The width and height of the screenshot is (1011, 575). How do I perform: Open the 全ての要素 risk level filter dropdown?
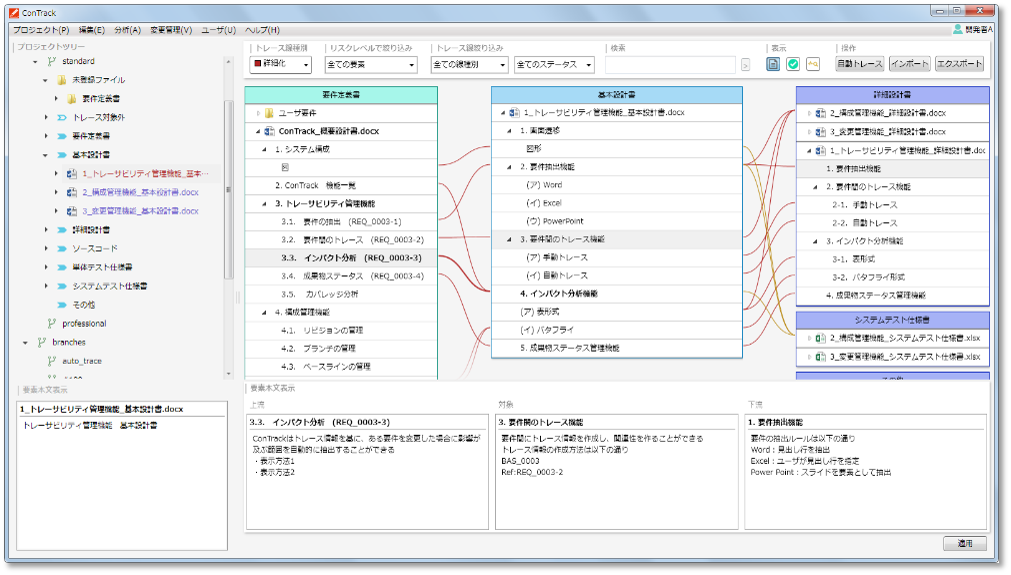coord(371,64)
